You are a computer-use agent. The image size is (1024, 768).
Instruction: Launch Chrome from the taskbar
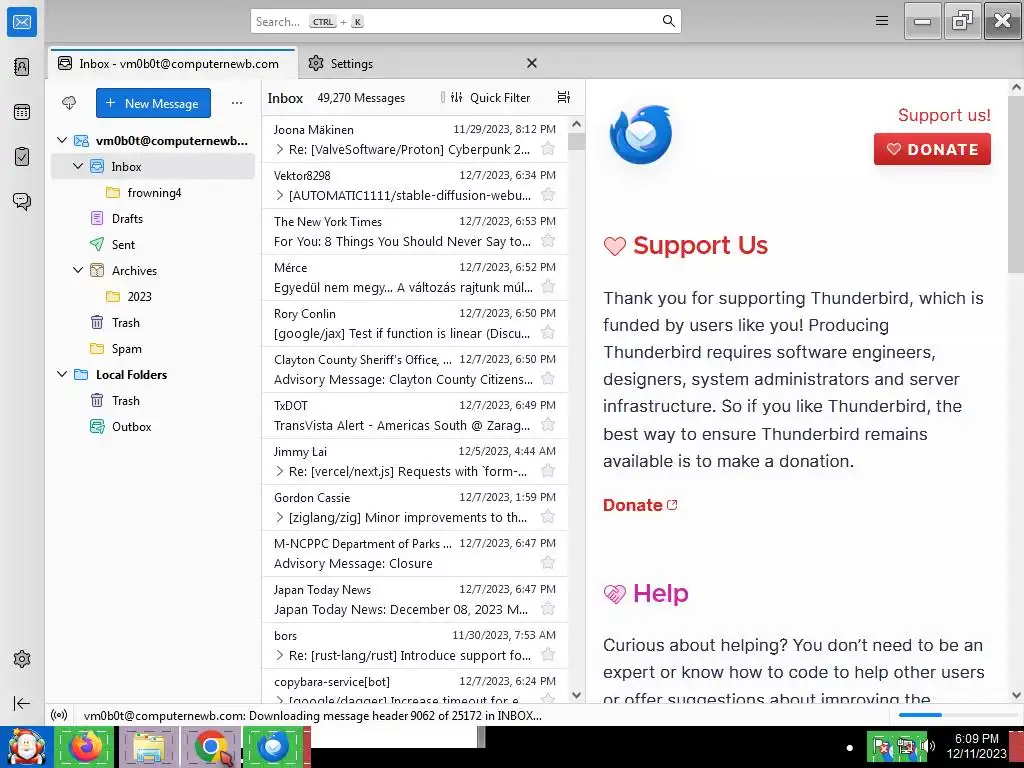(x=210, y=747)
